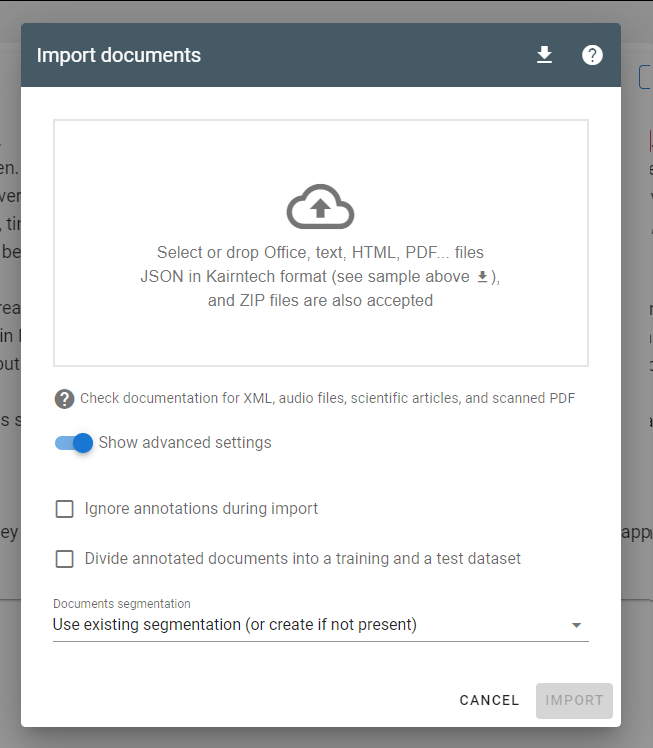Click the 'Show advanced settings' label

[185, 443]
